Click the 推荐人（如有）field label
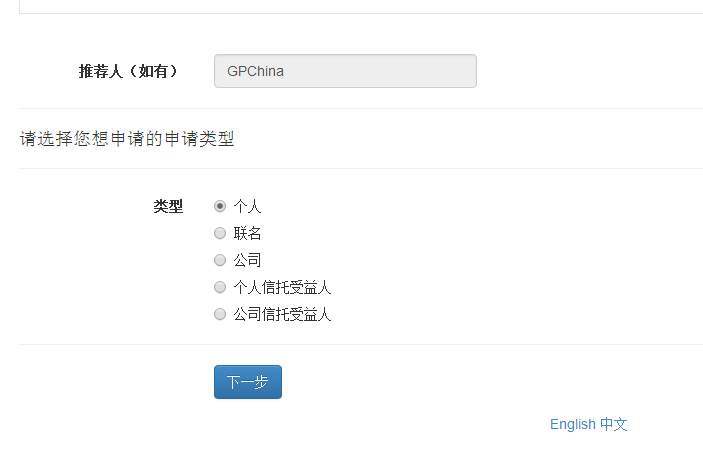The width and height of the screenshot is (703, 450). pyautogui.click(x=128, y=71)
